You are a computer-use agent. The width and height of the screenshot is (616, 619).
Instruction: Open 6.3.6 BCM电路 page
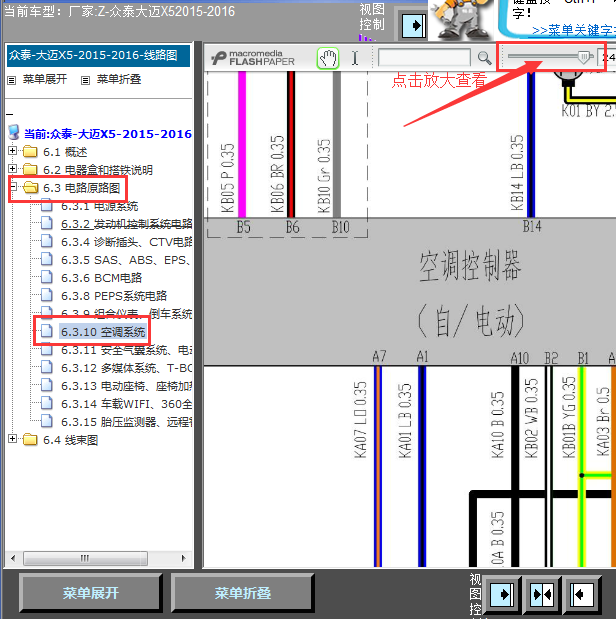(101, 278)
